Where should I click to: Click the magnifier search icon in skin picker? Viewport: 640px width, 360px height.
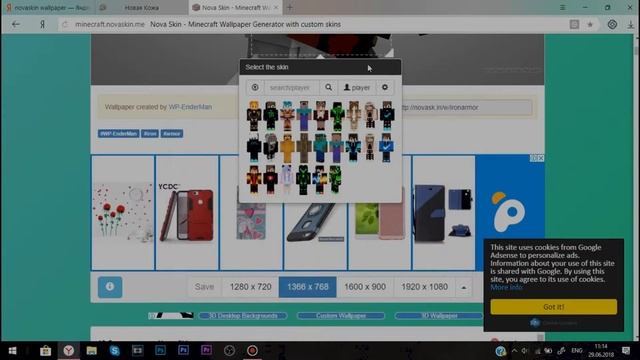(329, 87)
